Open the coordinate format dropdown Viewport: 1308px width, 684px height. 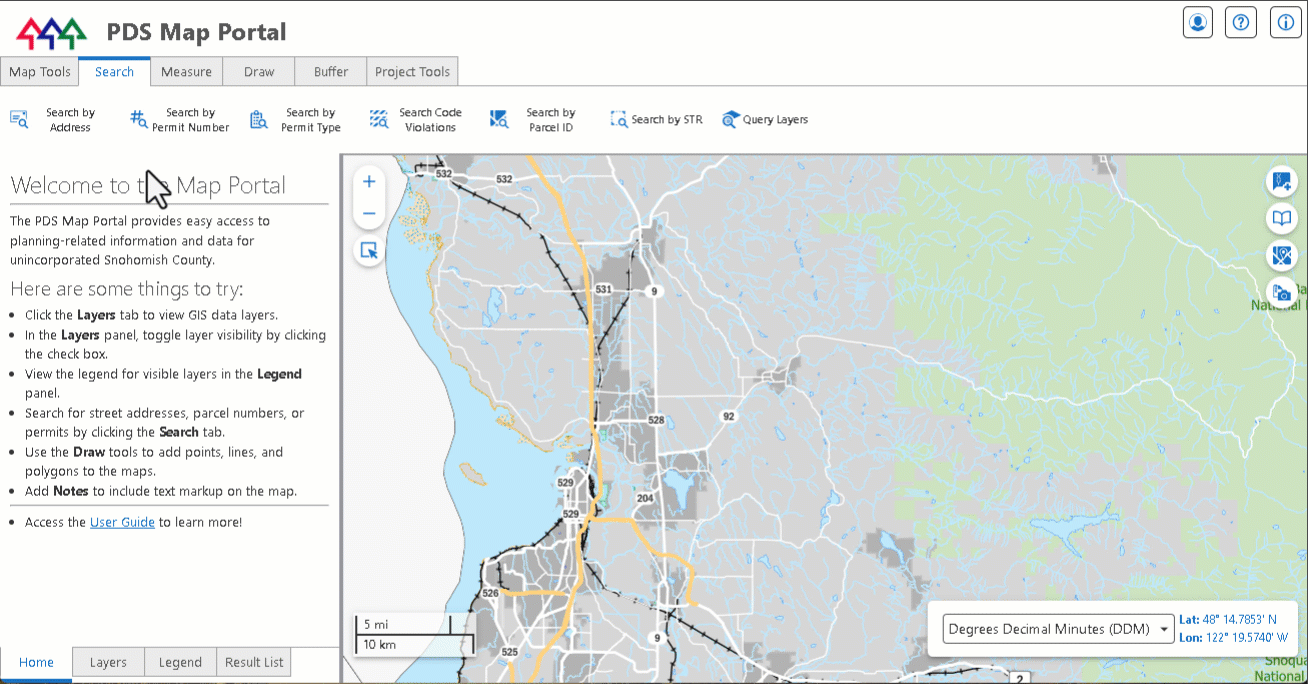(1059, 629)
